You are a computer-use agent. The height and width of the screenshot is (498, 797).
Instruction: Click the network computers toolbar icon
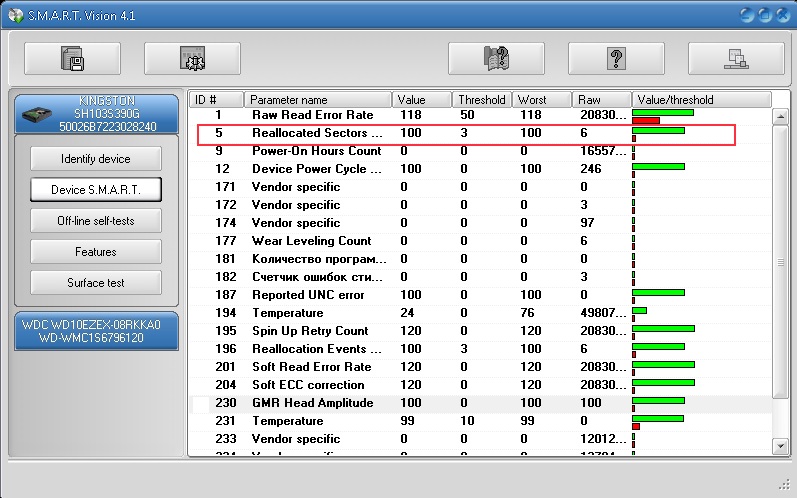click(x=735, y=59)
